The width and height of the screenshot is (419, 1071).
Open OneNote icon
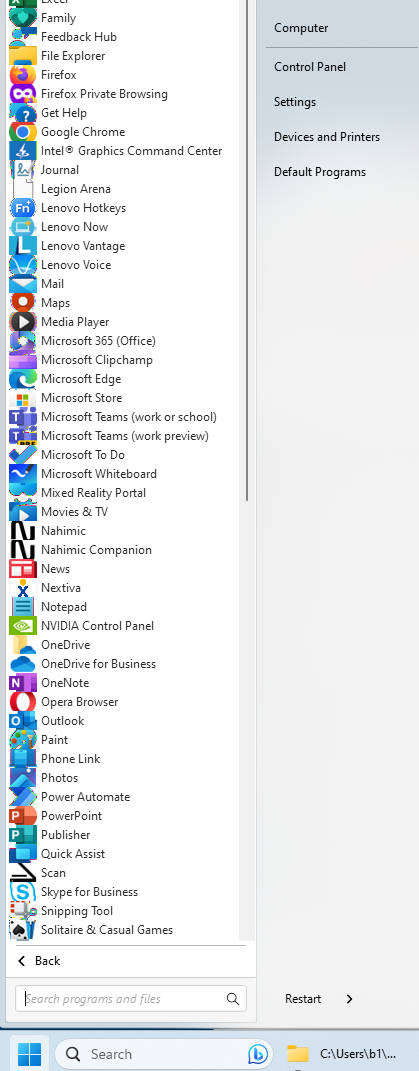23,683
